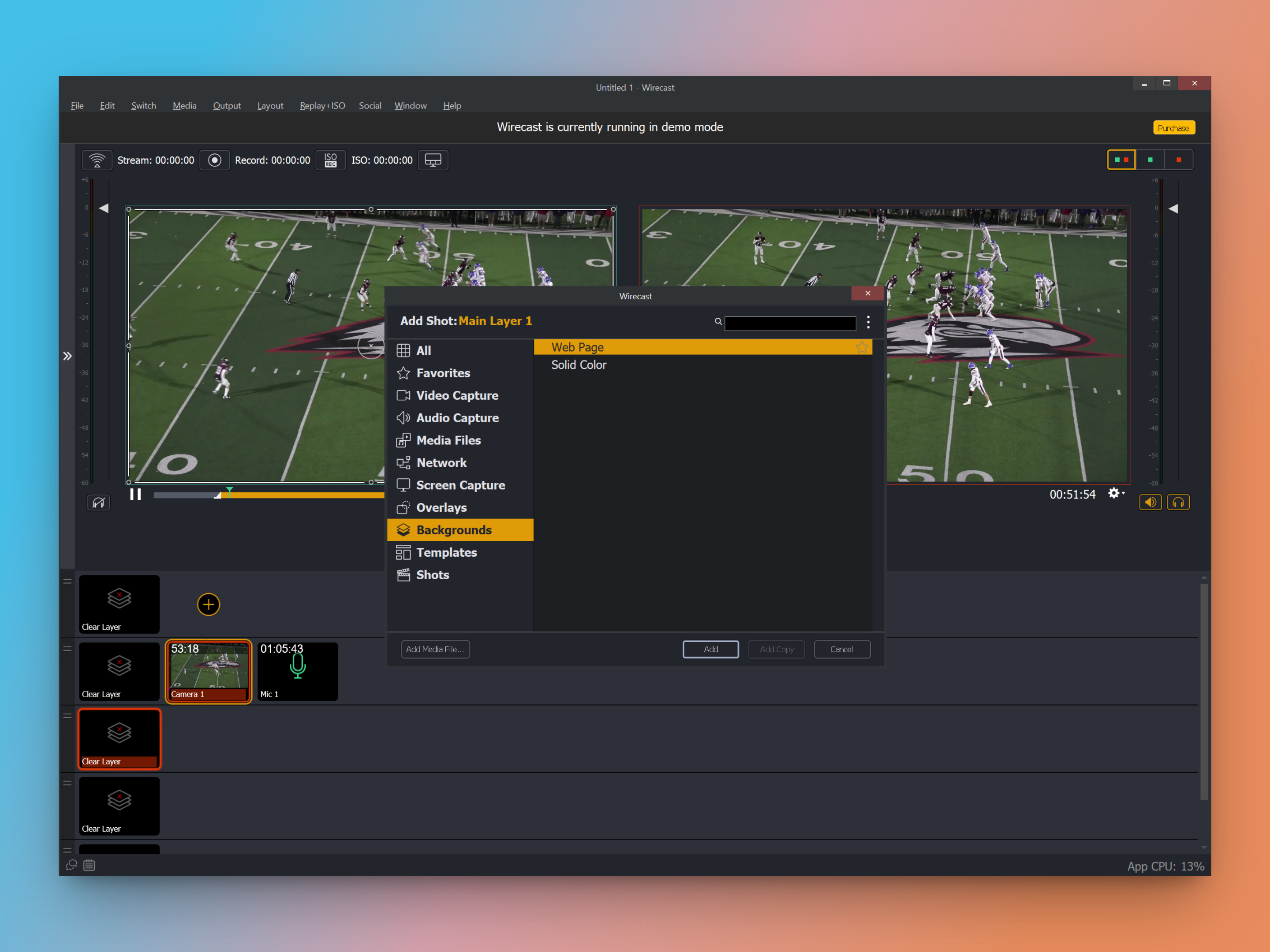
Task: Open the calendar scheduler icon in status bar
Action: click(x=89, y=865)
